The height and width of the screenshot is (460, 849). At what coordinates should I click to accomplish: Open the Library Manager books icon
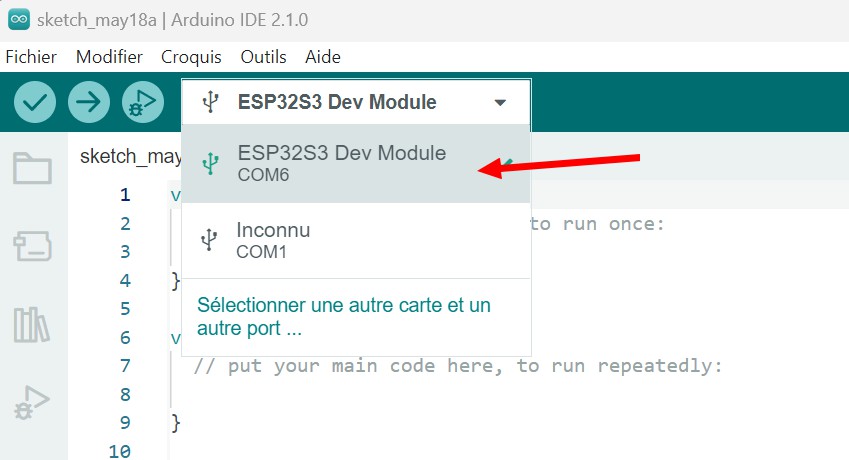[x=31, y=325]
